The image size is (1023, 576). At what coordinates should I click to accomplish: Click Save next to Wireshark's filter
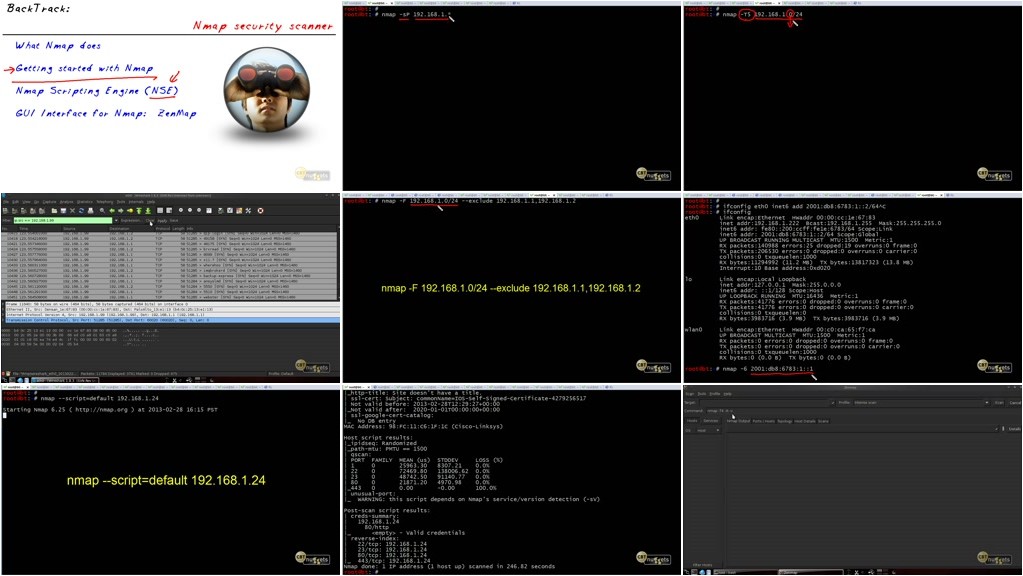pos(174,220)
